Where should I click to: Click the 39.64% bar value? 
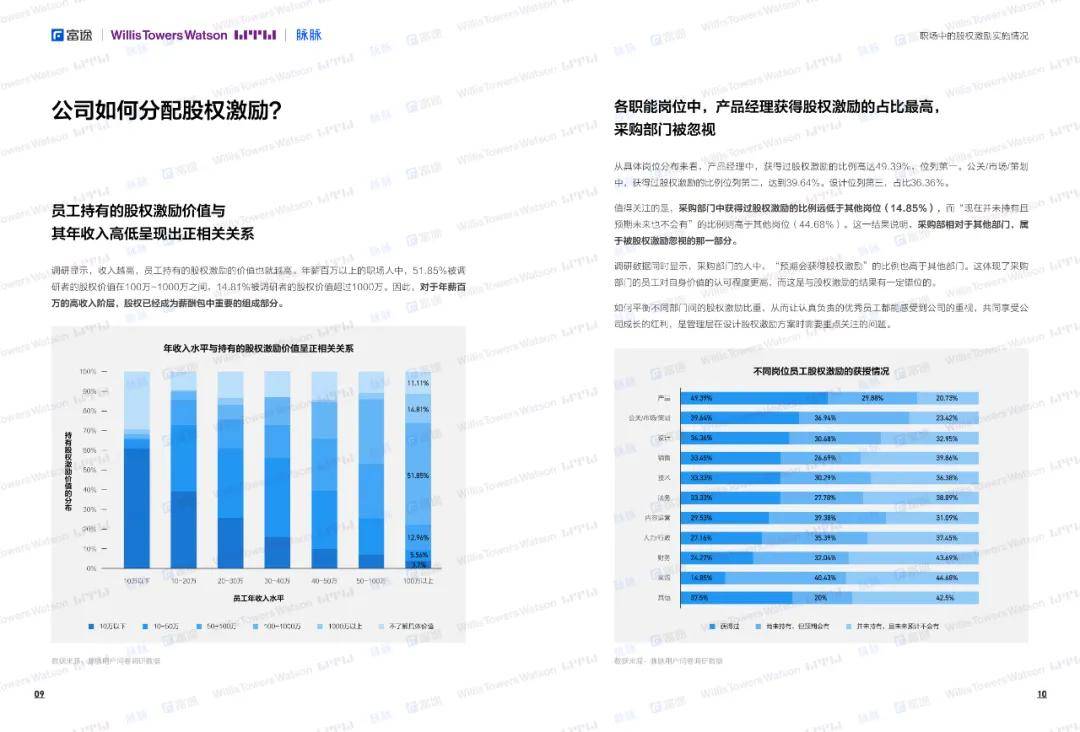tap(701, 418)
